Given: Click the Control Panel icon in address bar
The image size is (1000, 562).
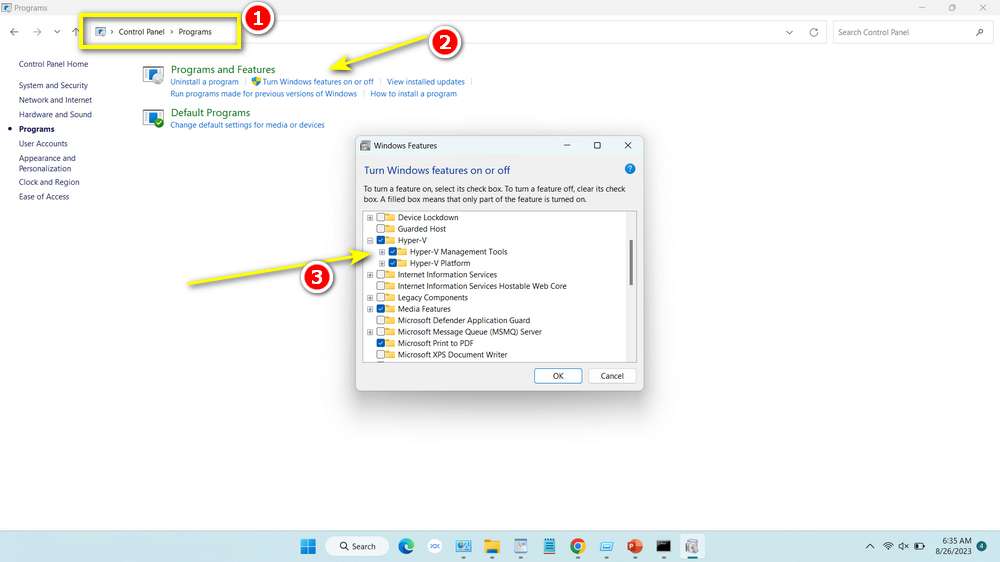Looking at the screenshot, I should [101, 32].
